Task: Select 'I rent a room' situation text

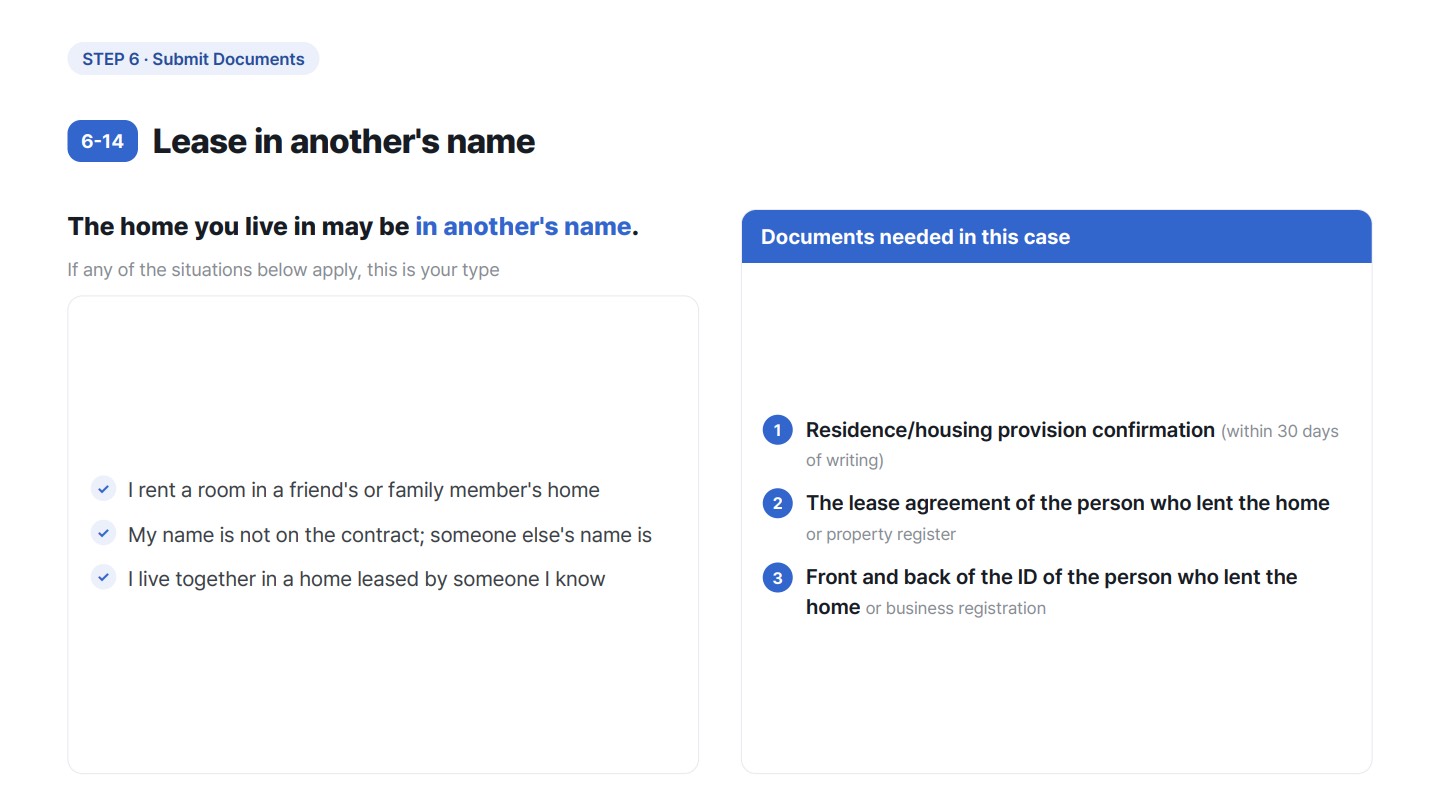Action: click(x=364, y=490)
